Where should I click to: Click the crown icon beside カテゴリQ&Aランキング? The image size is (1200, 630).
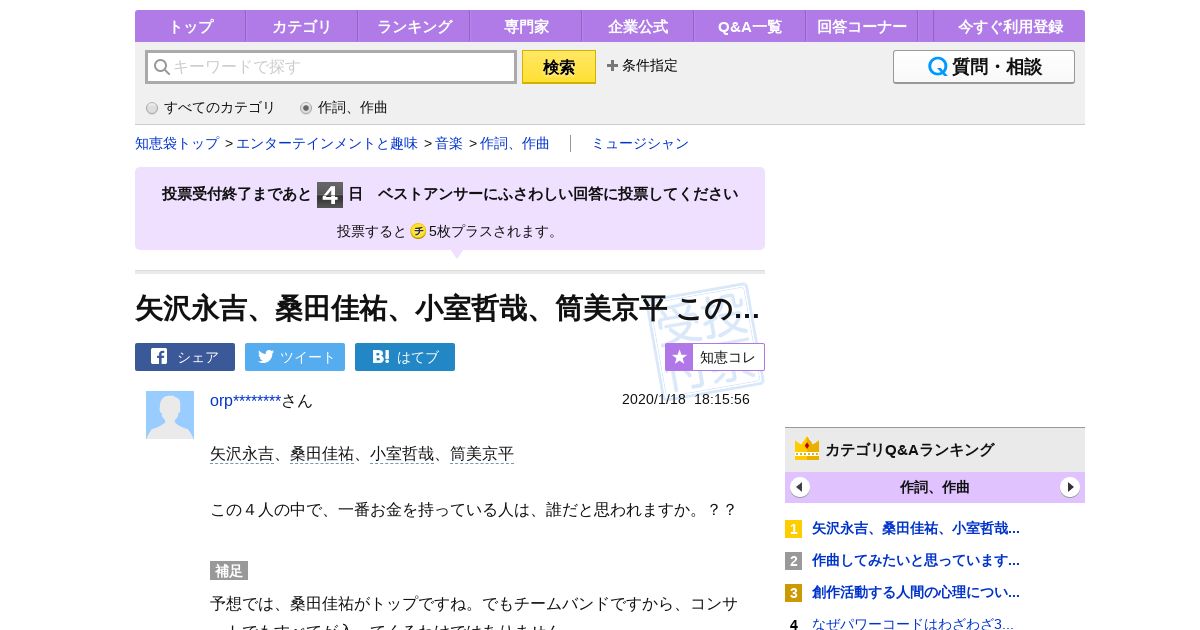pos(807,449)
